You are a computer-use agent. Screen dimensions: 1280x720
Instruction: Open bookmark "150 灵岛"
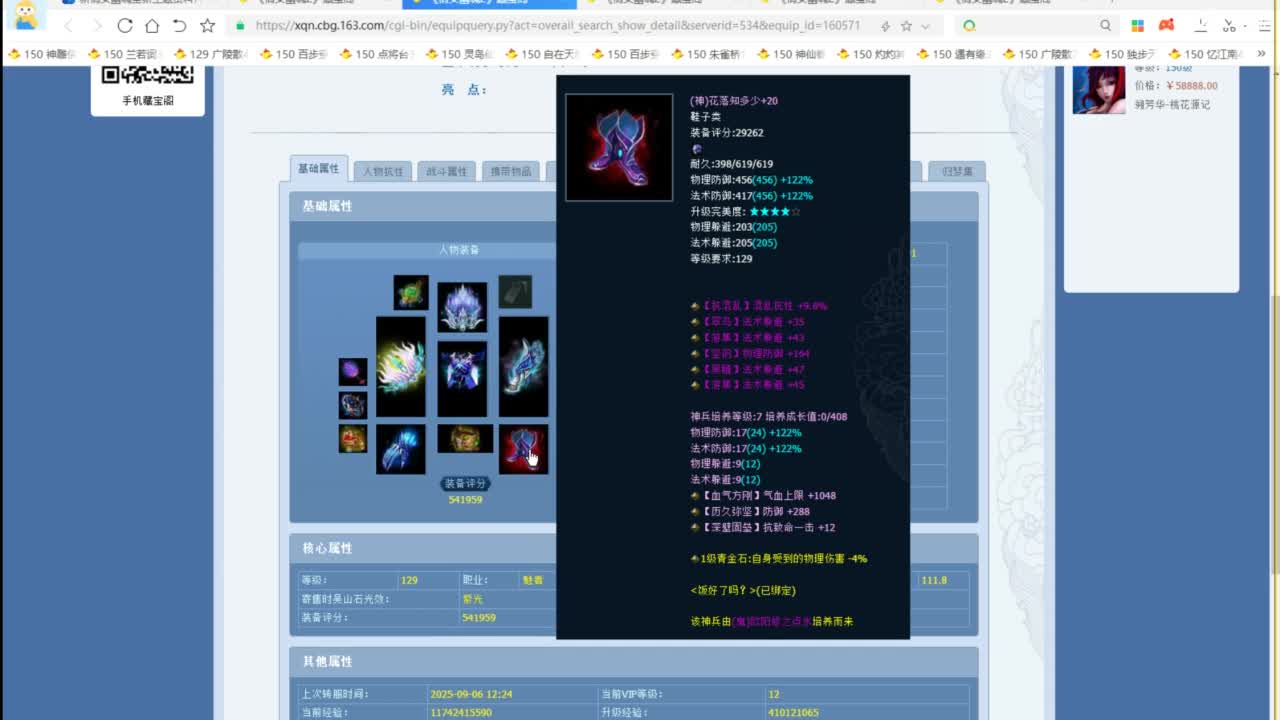tap(460, 54)
